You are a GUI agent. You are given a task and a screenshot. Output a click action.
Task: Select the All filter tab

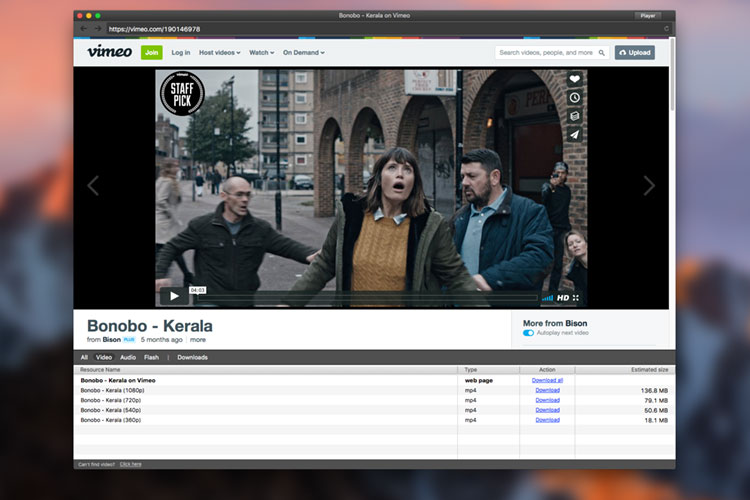[84, 357]
